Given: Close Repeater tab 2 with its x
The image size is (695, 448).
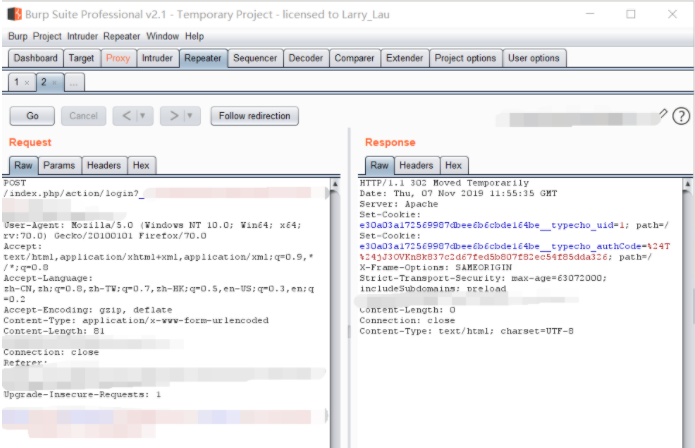Looking at the screenshot, I should click(x=55, y=82).
